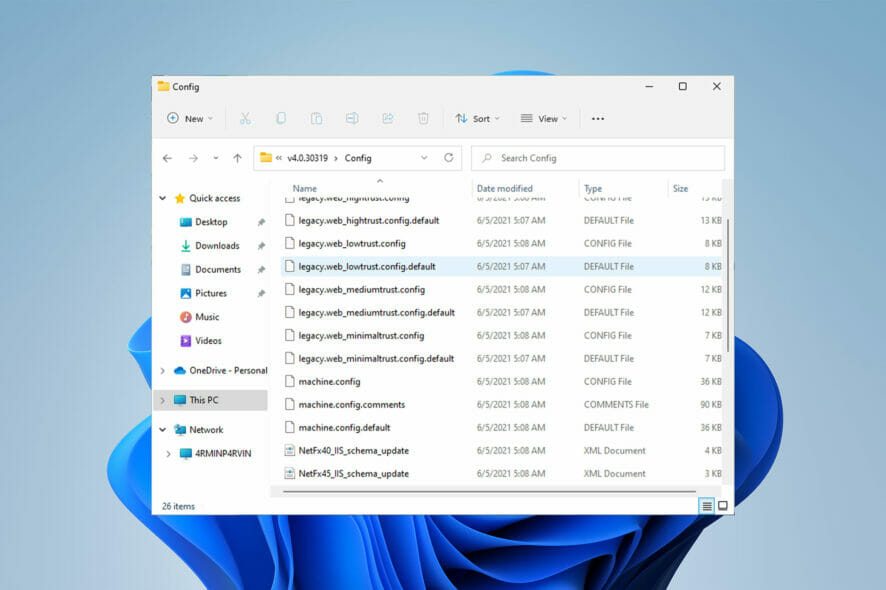Screen dimensions: 886x590
Task: Open Downloads in Quick access
Action: [x=218, y=246]
